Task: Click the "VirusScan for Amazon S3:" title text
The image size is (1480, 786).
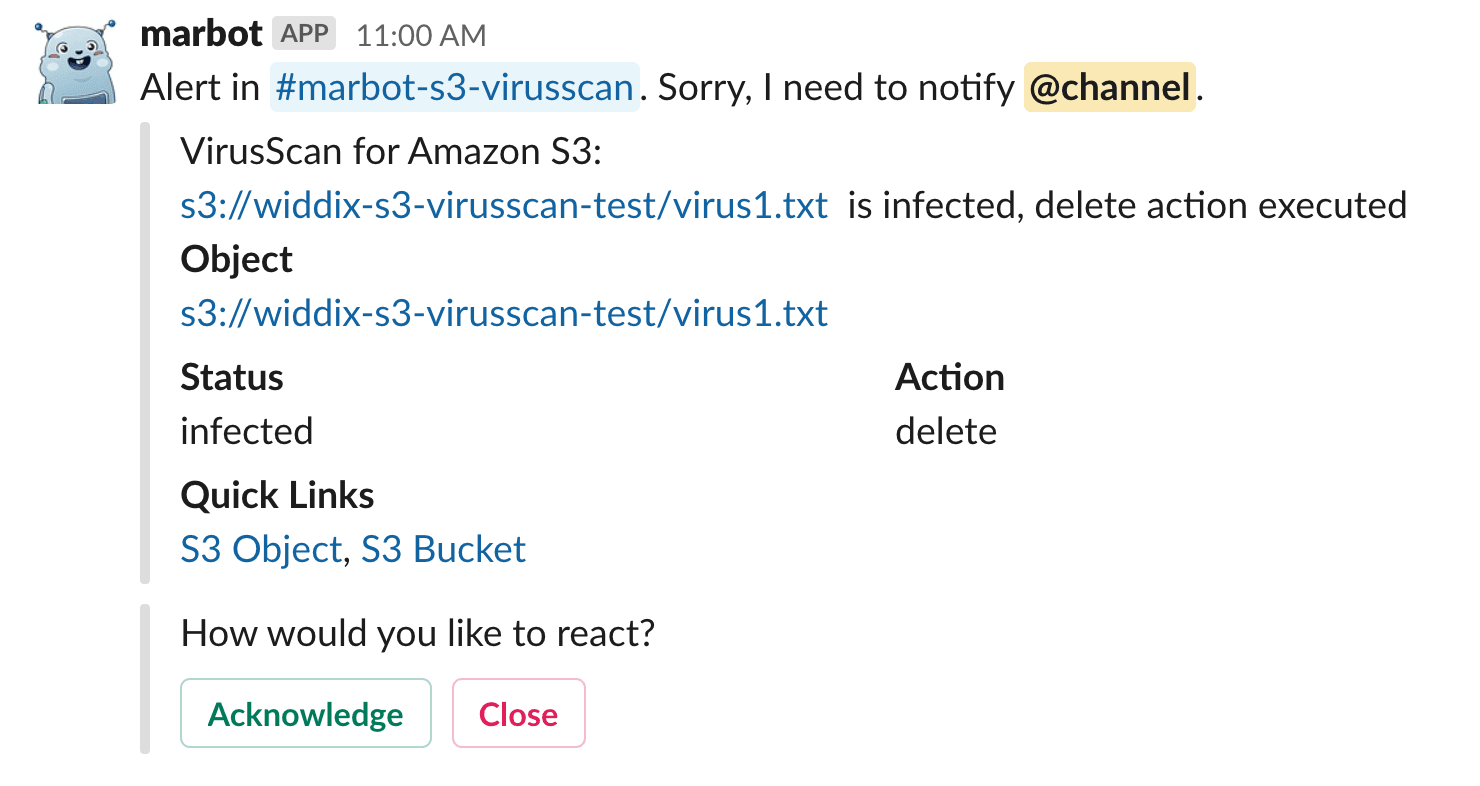Action: [x=402, y=154]
